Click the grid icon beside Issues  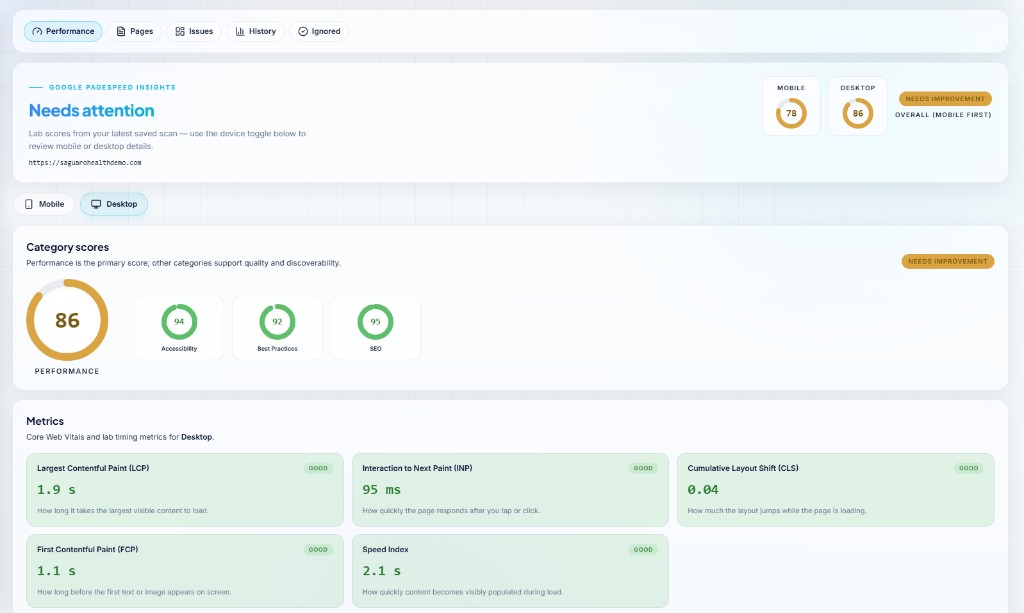point(180,31)
